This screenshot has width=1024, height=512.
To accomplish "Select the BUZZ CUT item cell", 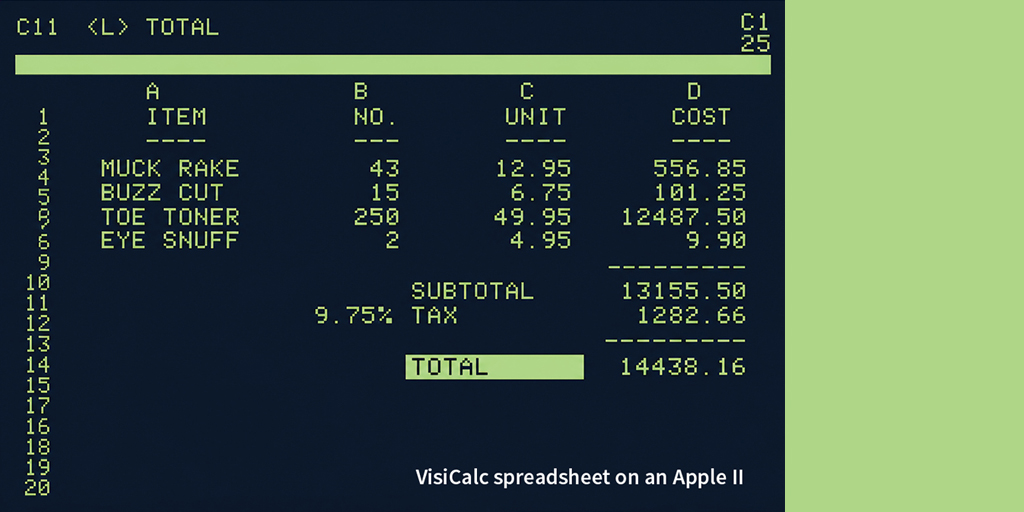I will [162, 193].
